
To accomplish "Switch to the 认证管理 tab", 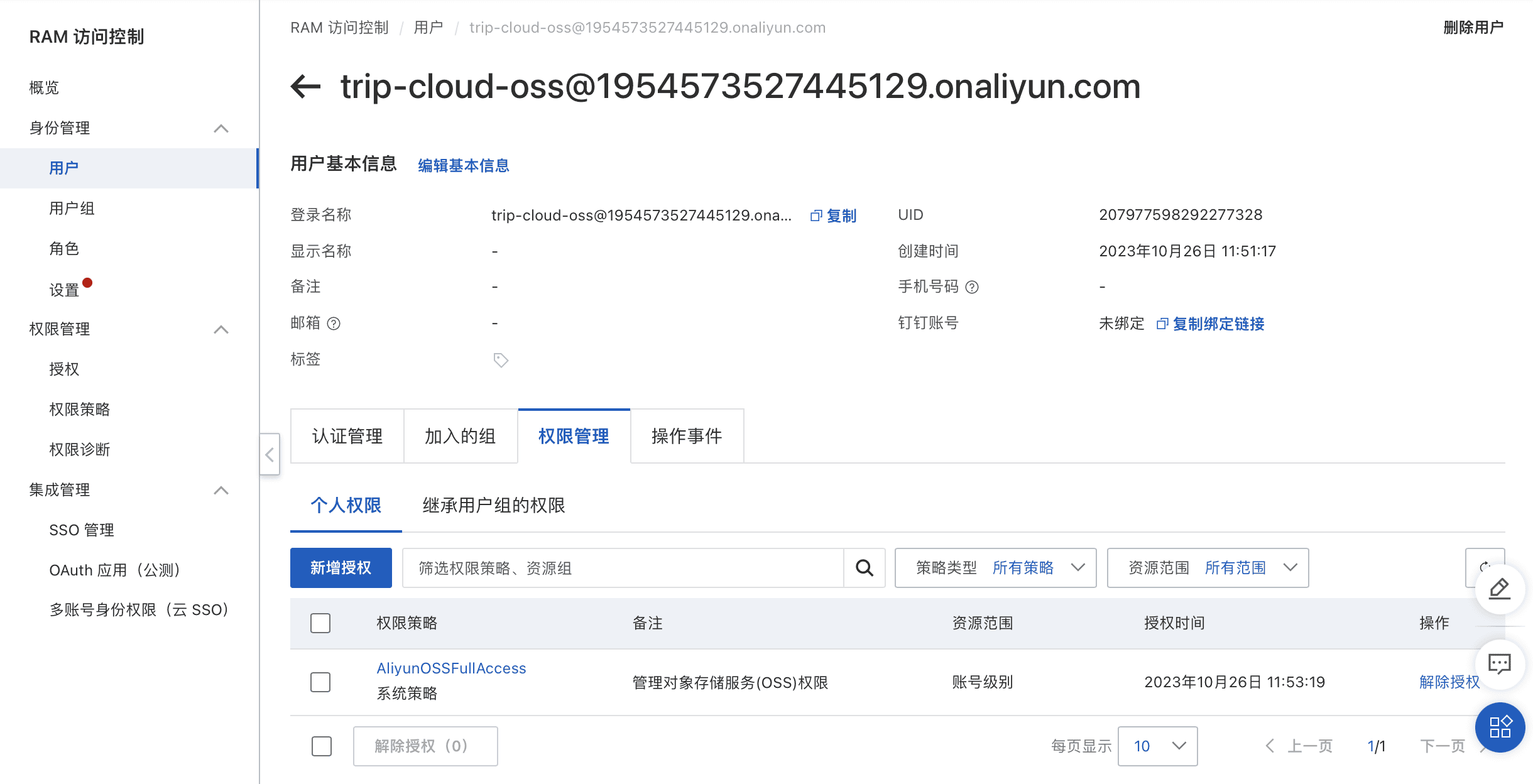I will pos(347,436).
